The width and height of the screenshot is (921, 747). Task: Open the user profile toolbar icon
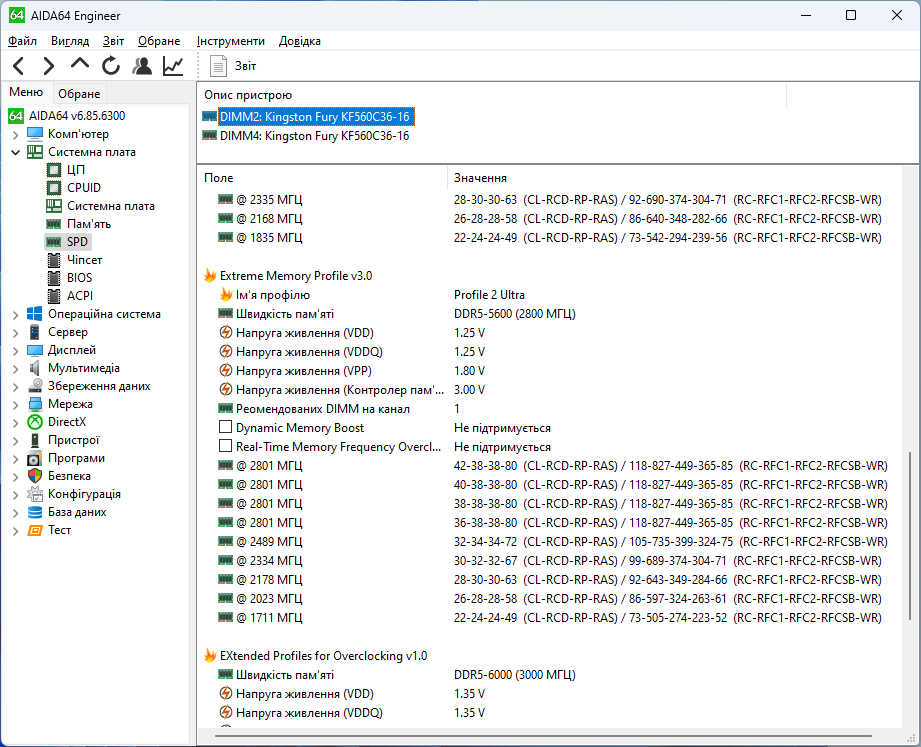tap(142, 66)
